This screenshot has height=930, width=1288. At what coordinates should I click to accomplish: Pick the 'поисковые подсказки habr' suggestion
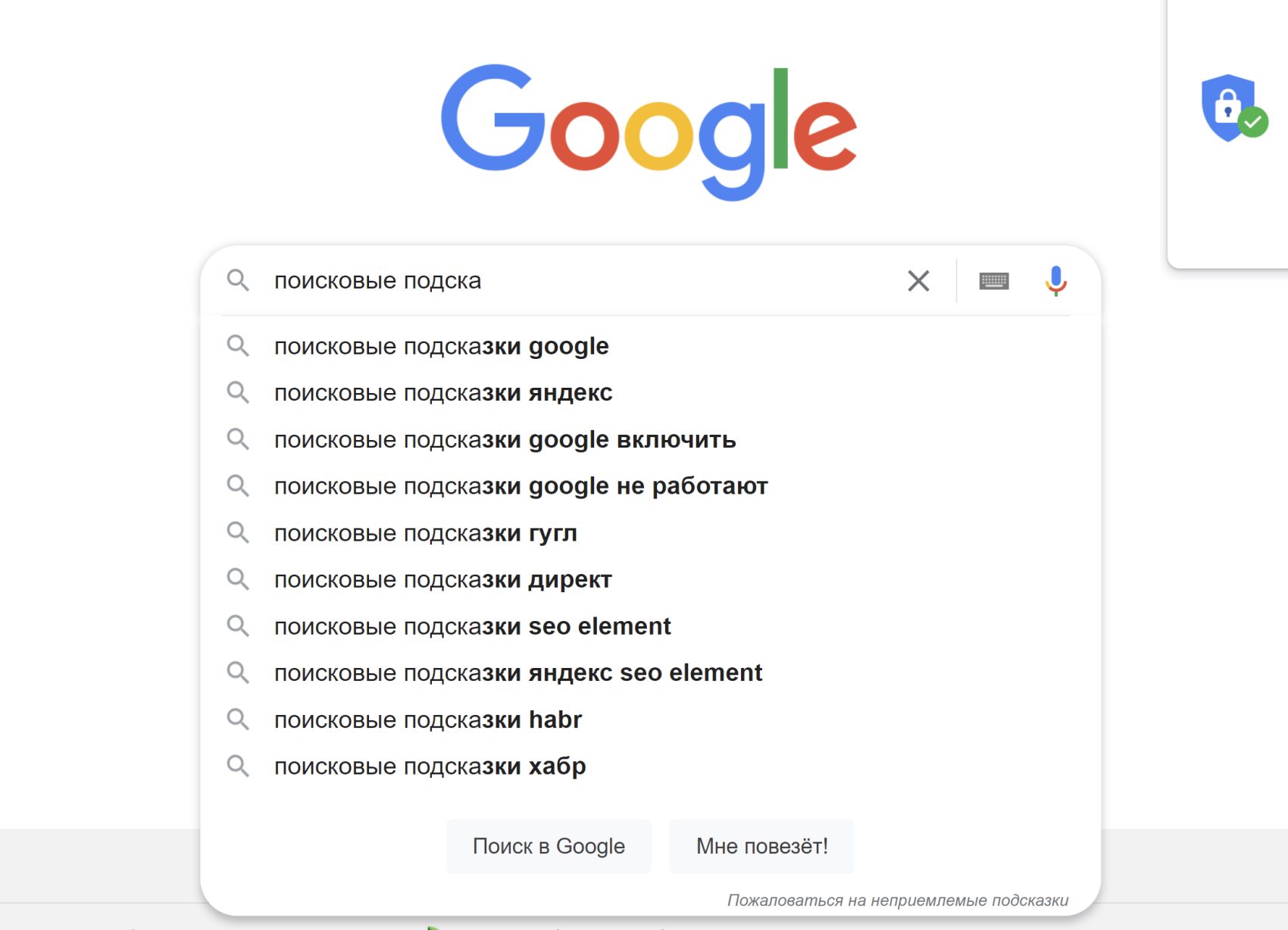point(427,719)
